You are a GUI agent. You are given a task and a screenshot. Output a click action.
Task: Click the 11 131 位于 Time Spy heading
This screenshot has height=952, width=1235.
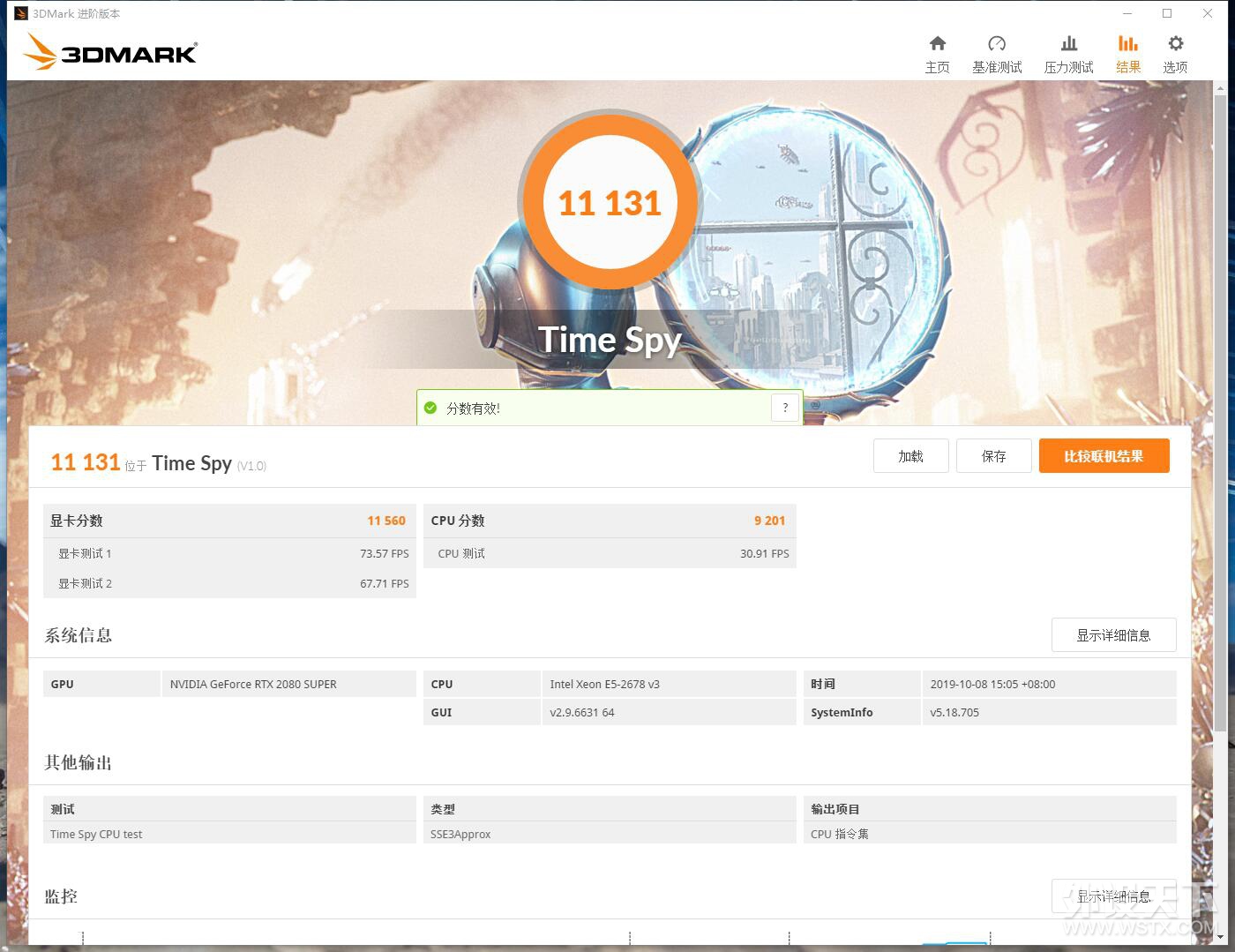click(159, 463)
